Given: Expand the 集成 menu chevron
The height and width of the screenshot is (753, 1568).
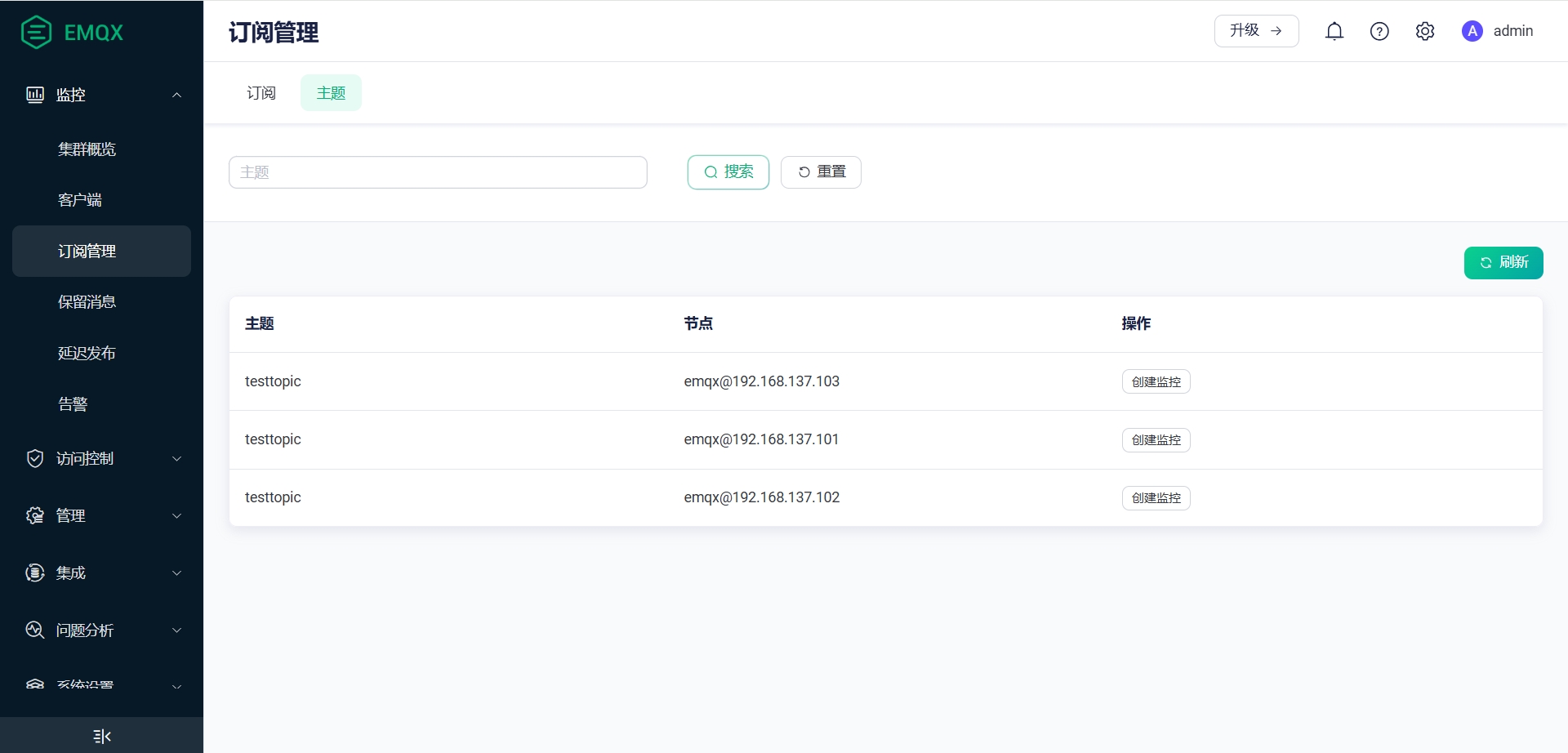Looking at the screenshot, I should pyautogui.click(x=176, y=573).
